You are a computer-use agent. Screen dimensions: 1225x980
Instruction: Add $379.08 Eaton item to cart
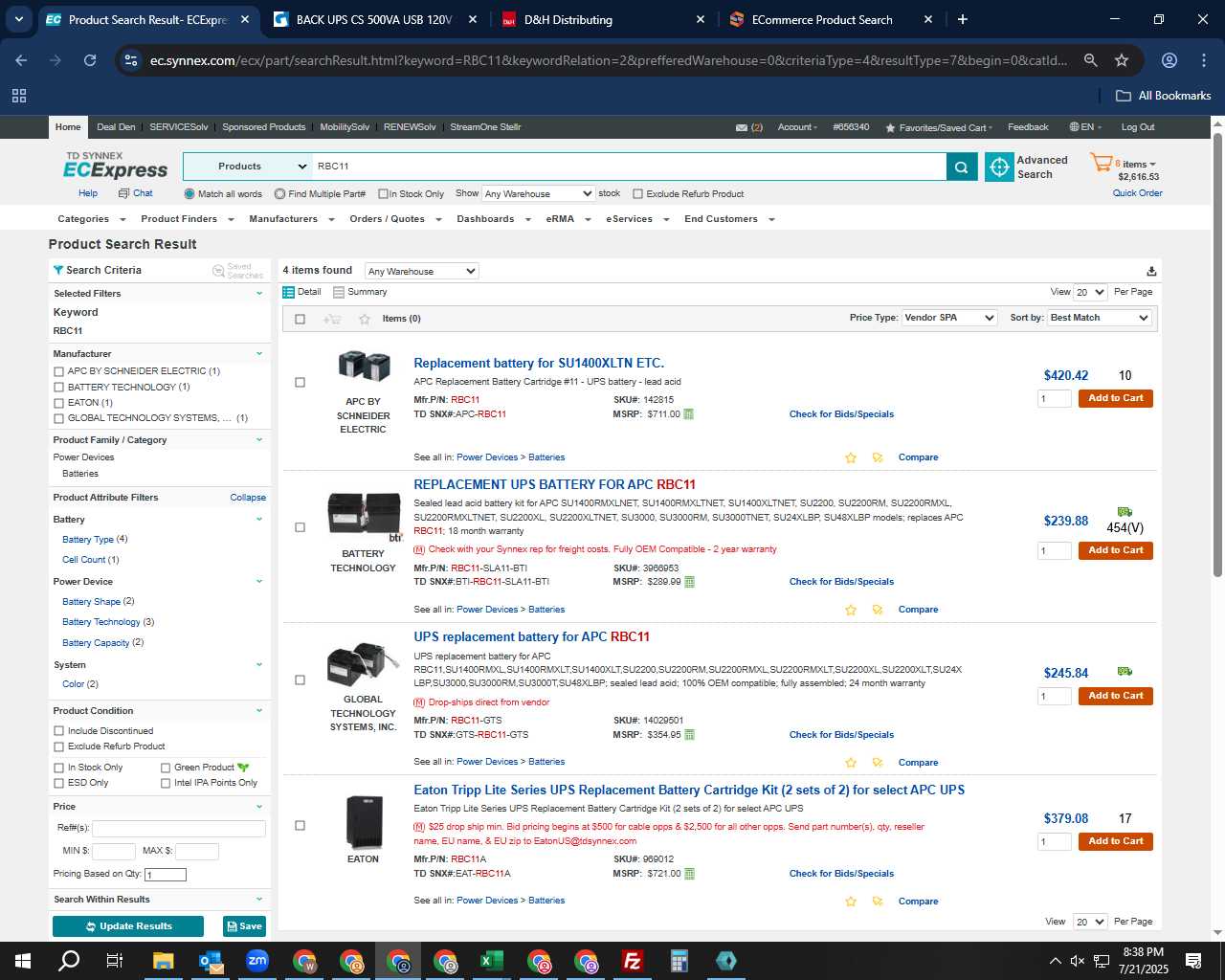[1115, 841]
